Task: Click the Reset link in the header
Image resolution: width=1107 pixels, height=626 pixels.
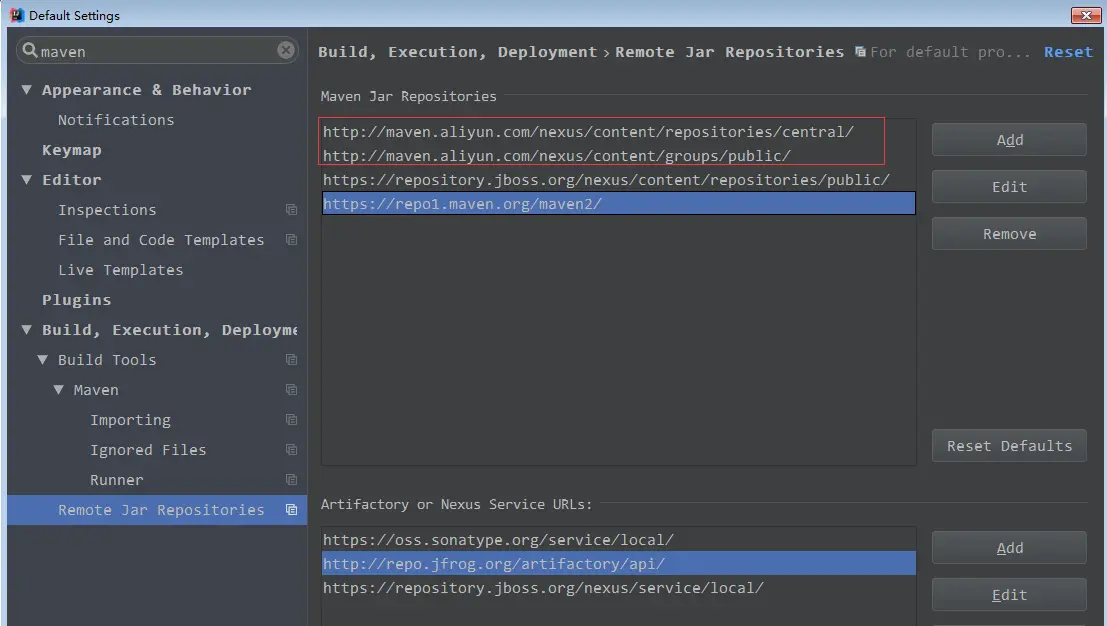Action: point(1068,51)
